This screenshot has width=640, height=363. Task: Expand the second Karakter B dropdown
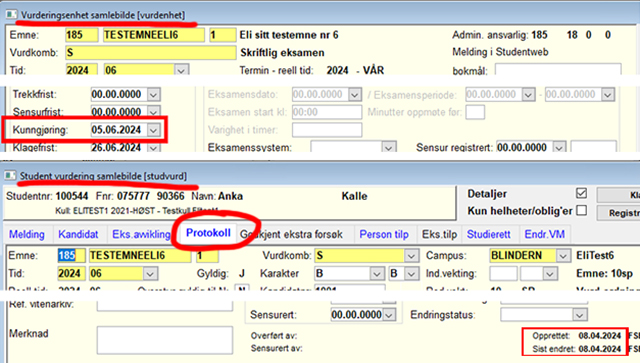coord(411,274)
